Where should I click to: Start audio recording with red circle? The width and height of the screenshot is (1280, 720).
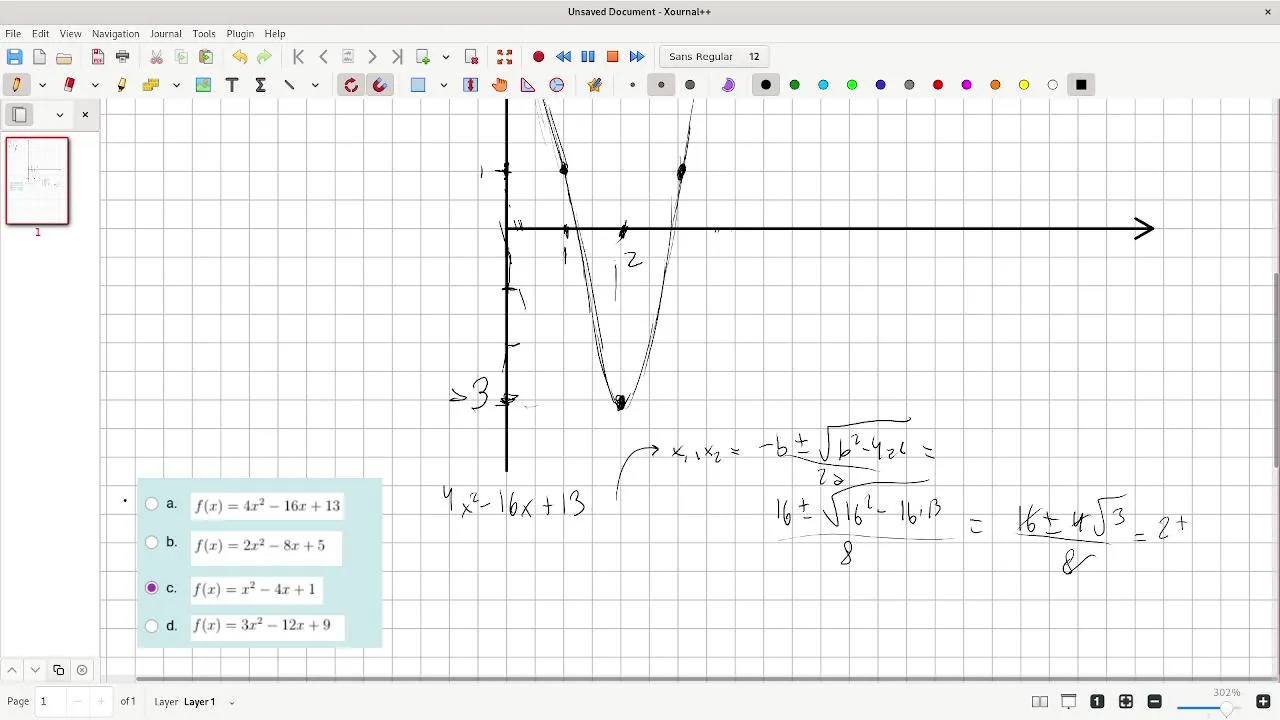(539, 57)
